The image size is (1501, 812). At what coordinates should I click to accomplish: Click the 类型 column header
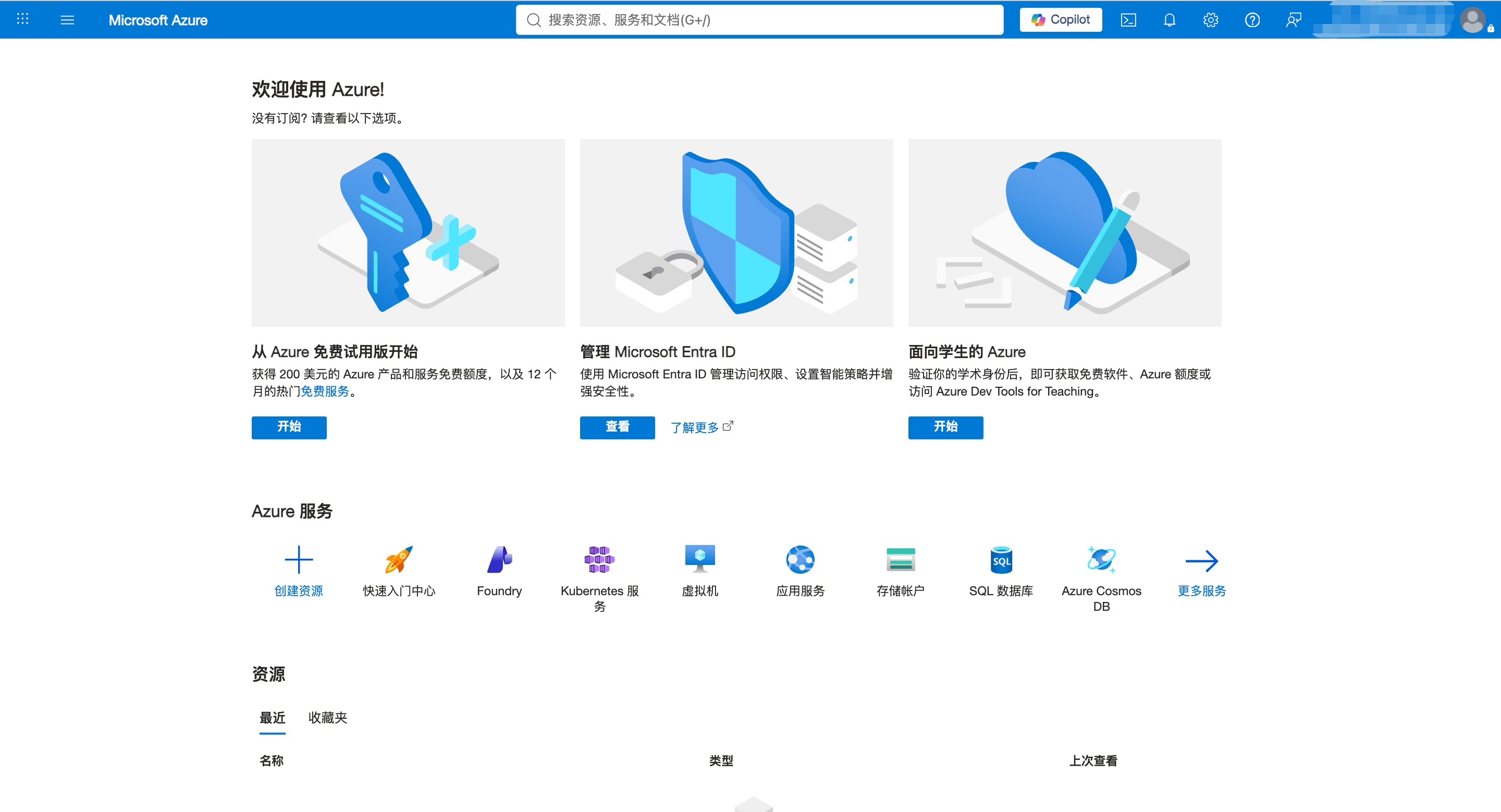(721, 760)
